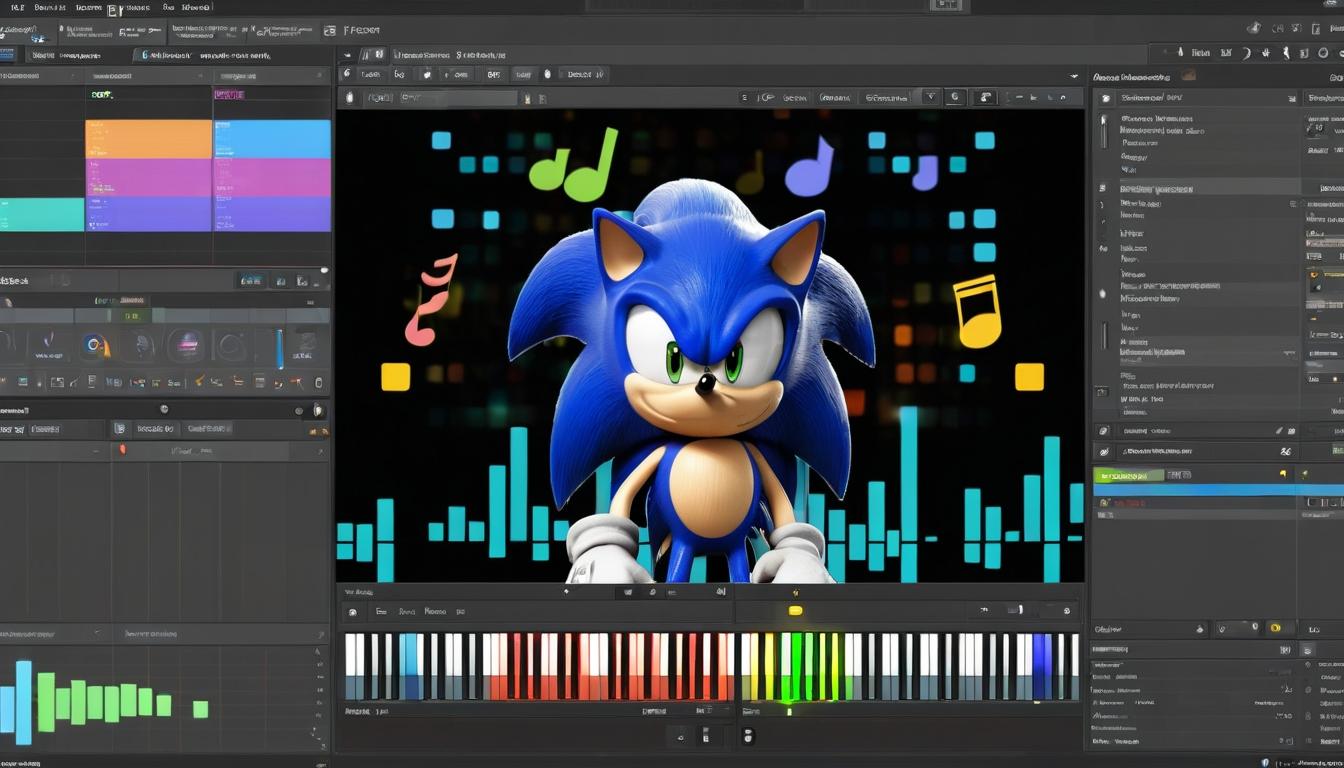
Task: Select the yellow circle indicator near the bottom toolbar
Action: (x=794, y=608)
